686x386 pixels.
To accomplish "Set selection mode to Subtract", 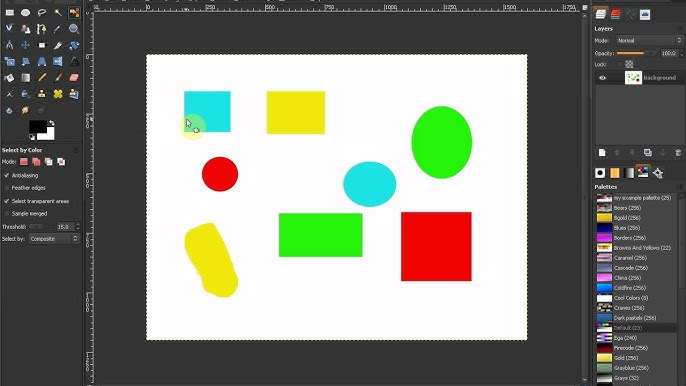I will tap(49, 162).
